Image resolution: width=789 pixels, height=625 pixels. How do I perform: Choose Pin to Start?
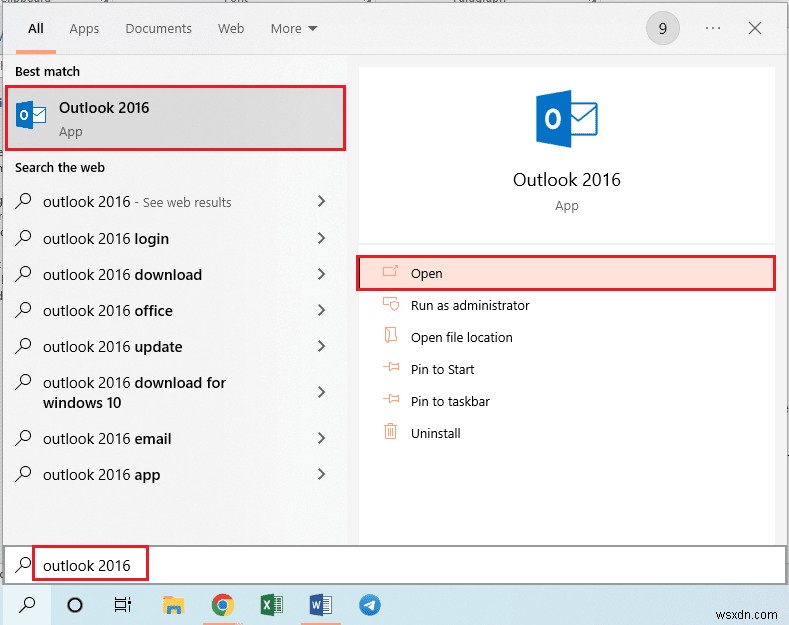click(x=566, y=369)
